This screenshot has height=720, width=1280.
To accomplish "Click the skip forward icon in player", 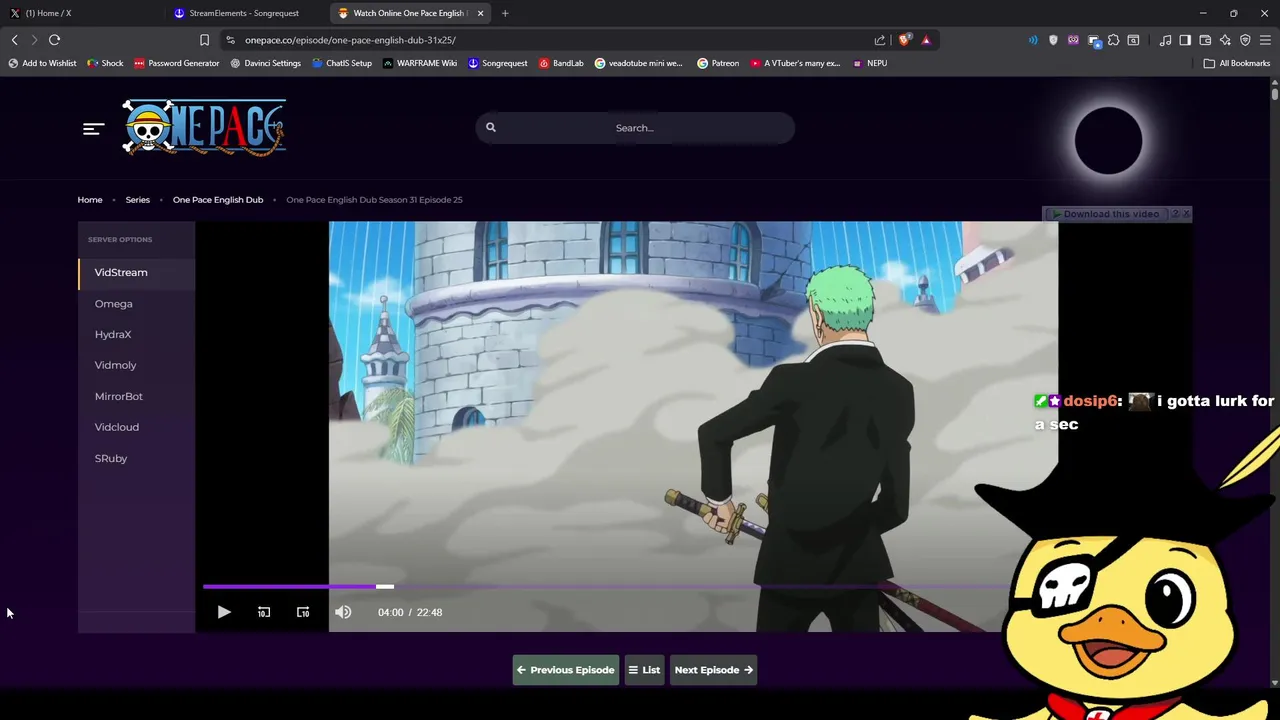I will coord(303,612).
